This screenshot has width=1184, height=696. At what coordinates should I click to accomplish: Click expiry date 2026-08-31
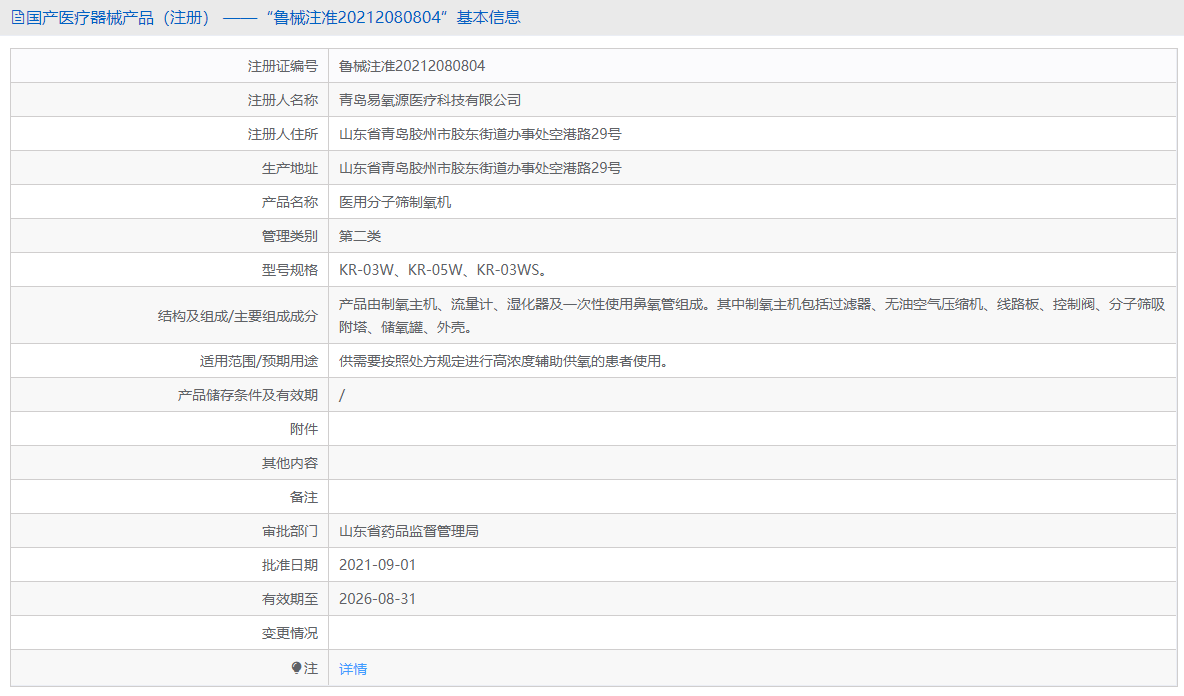point(377,599)
